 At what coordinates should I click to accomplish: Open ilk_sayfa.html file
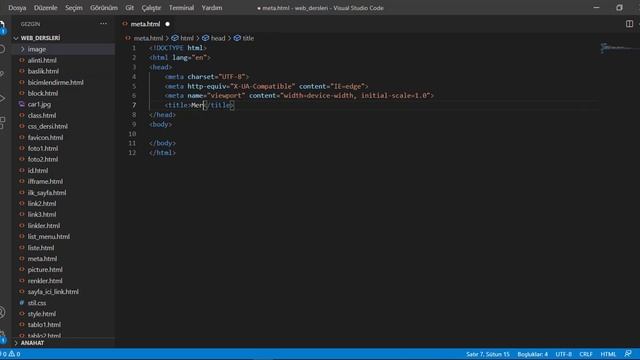click(47, 192)
